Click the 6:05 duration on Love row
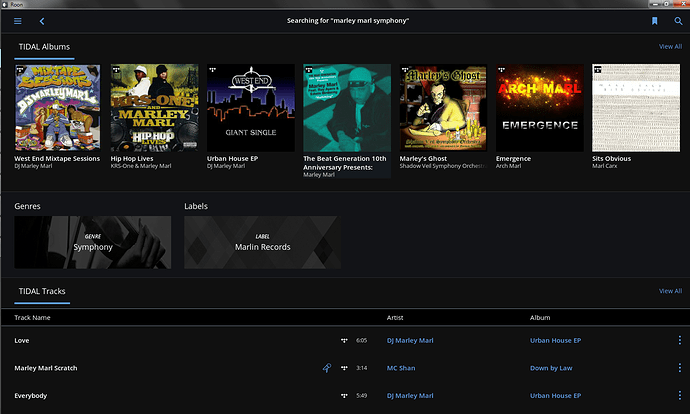Image resolution: width=690 pixels, height=414 pixels. (361, 341)
